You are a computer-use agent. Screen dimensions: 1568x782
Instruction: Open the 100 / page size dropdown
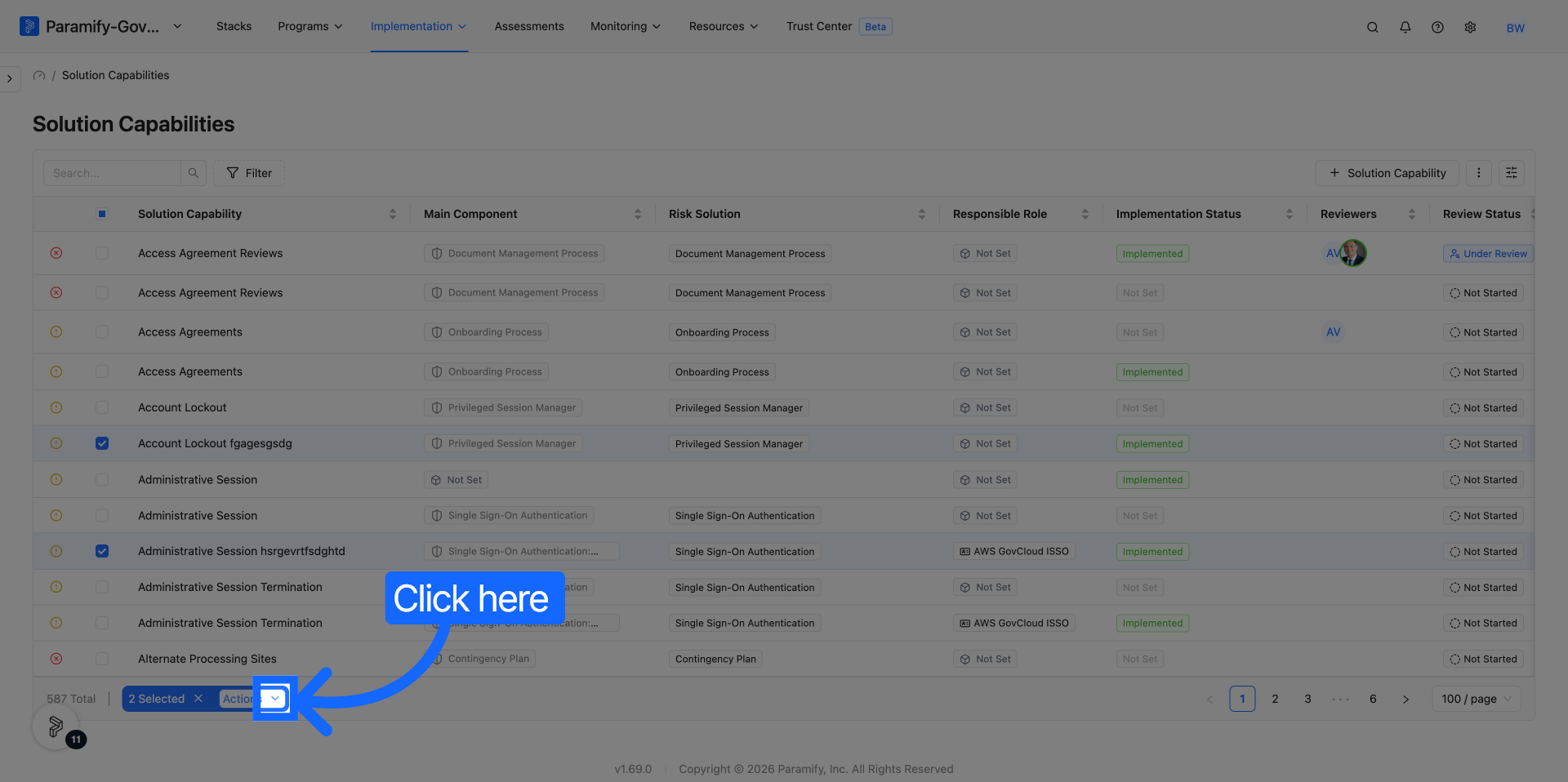(1477, 699)
